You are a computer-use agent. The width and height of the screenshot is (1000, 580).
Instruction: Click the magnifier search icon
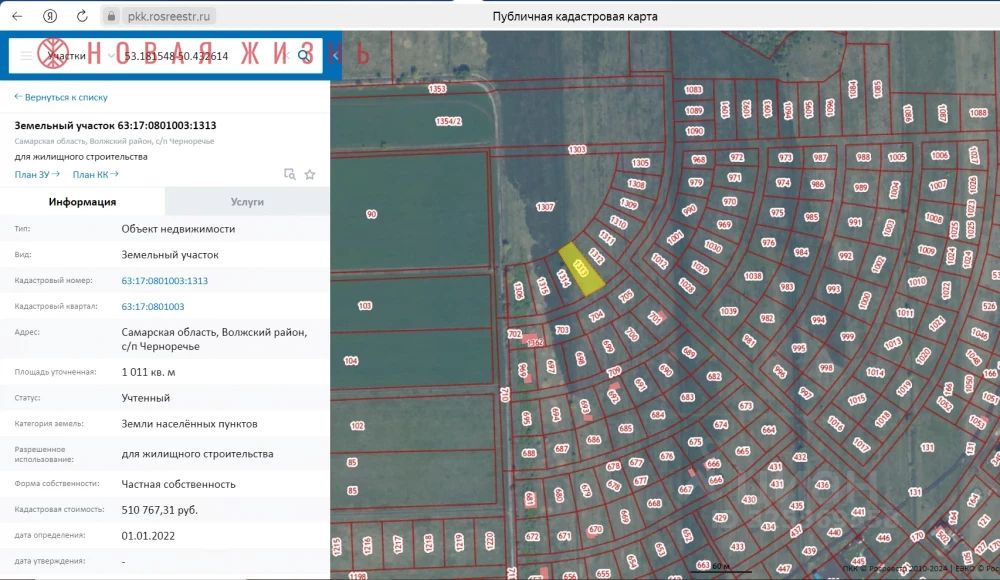click(304, 56)
